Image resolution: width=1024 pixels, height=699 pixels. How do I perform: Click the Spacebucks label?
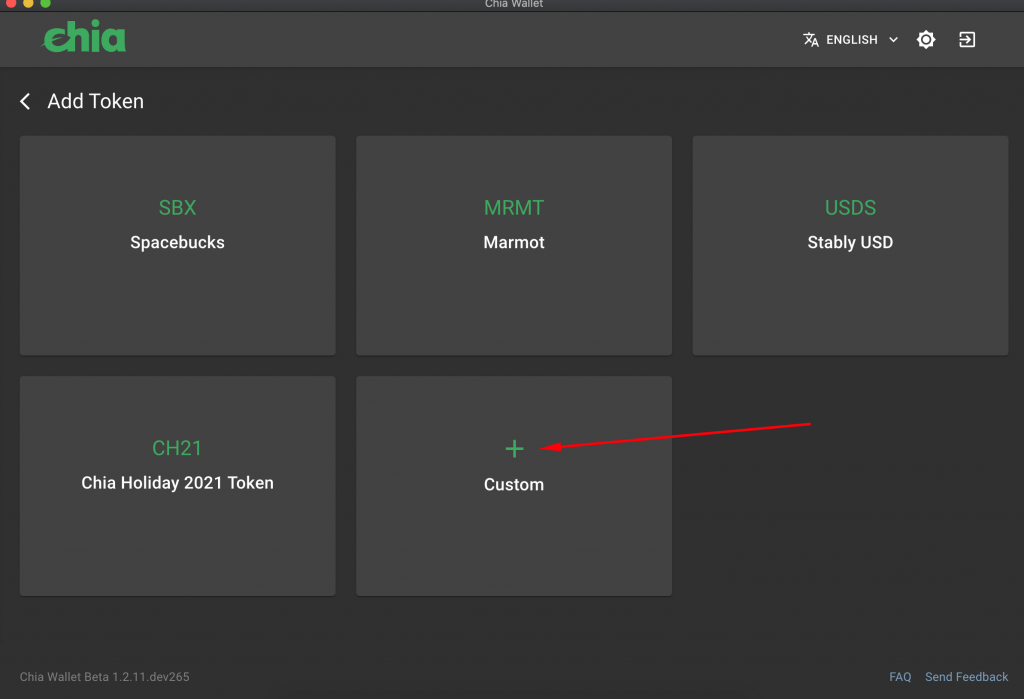click(x=177, y=242)
